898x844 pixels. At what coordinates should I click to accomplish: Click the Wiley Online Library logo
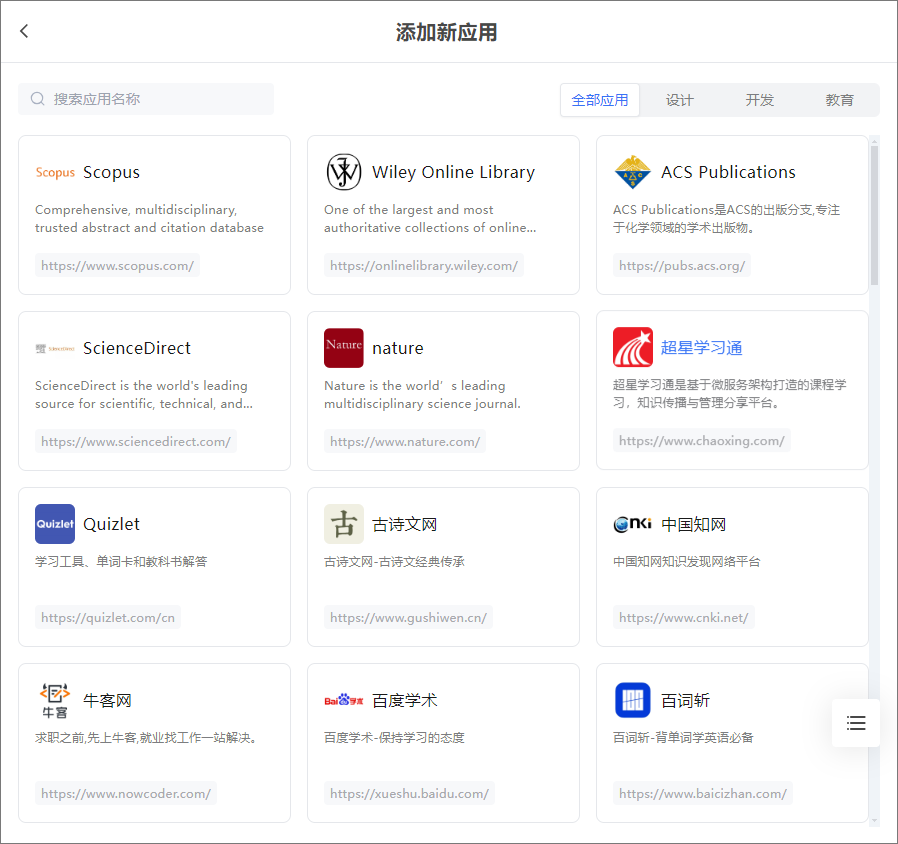344,172
